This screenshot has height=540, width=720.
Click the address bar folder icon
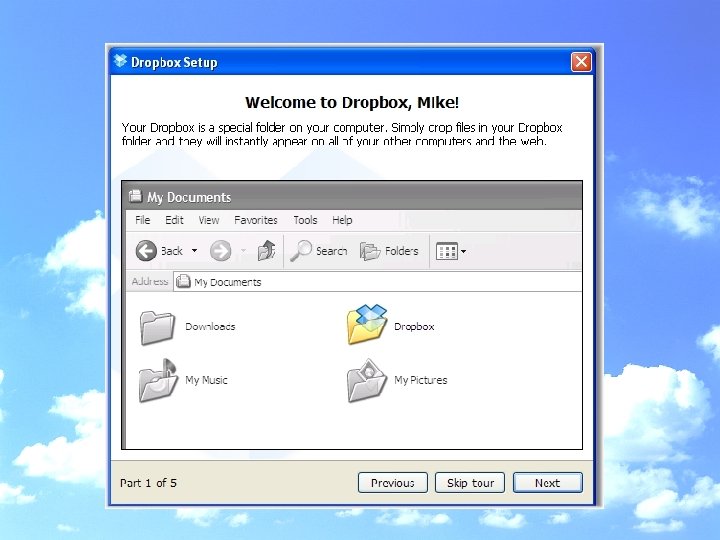(x=183, y=281)
